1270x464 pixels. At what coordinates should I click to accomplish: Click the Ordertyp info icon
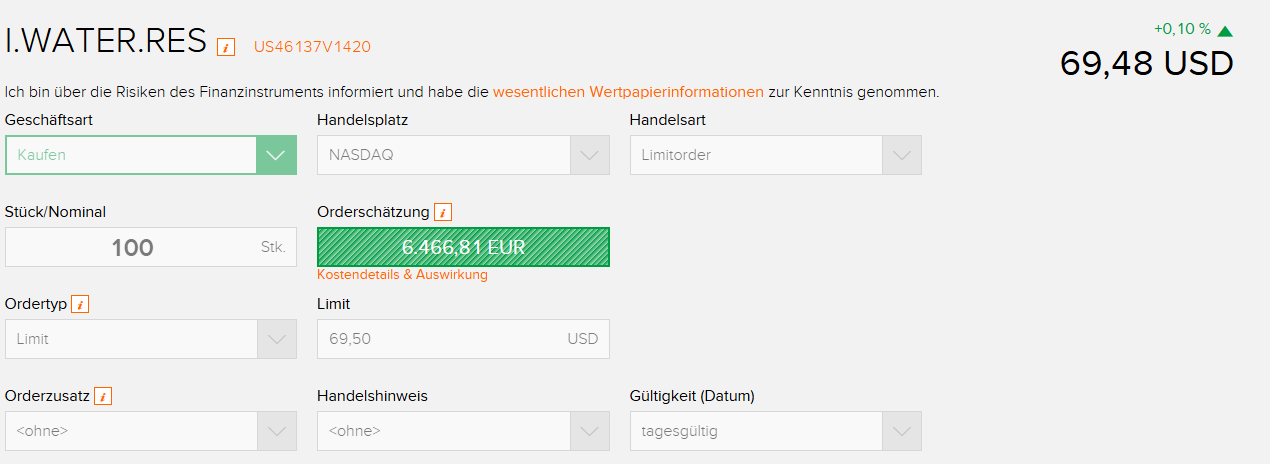(80, 304)
